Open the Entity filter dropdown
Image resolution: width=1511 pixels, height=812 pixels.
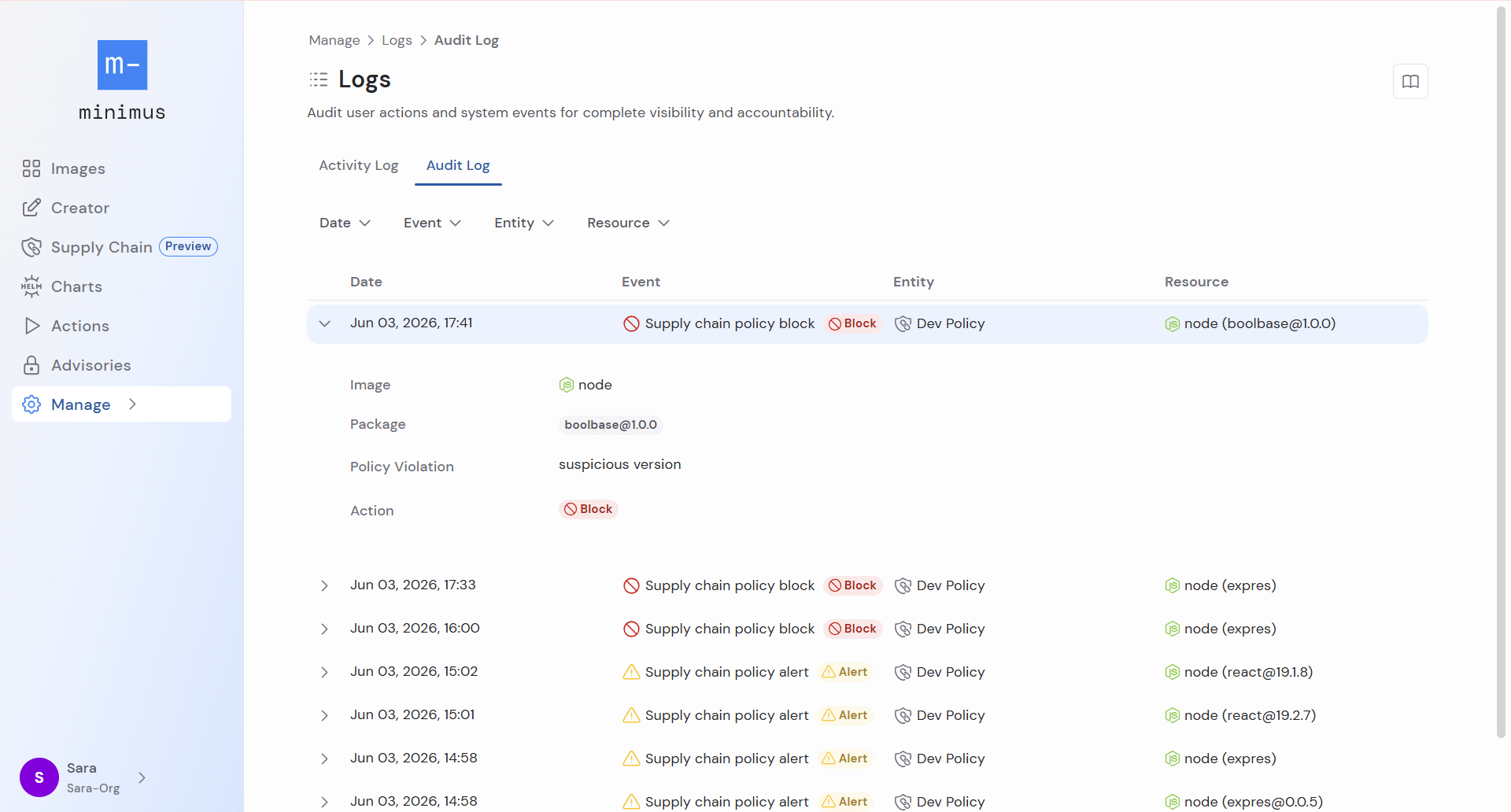click(524, 223)
